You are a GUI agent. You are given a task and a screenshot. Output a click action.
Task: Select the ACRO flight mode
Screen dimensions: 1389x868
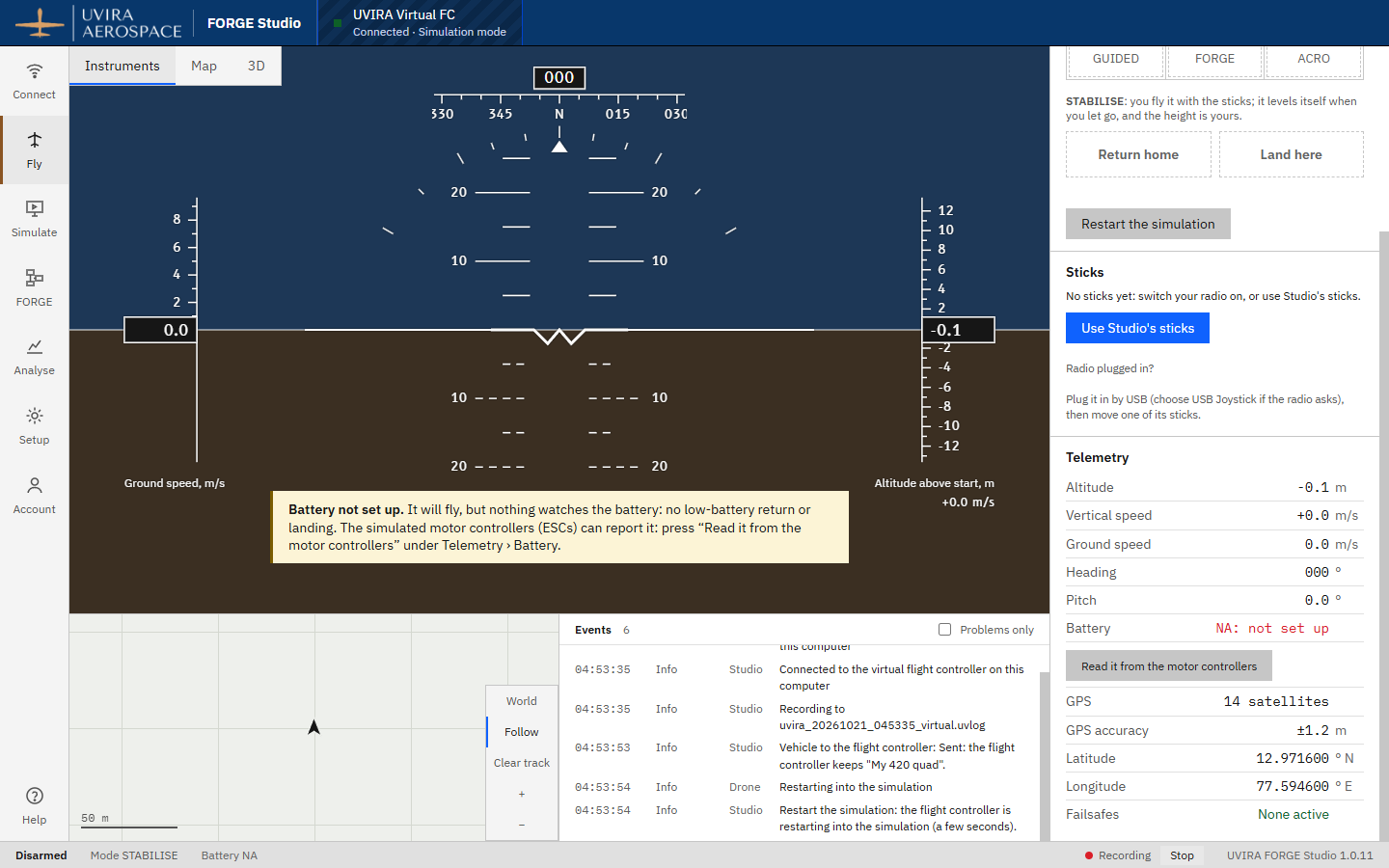point(1314,60)
